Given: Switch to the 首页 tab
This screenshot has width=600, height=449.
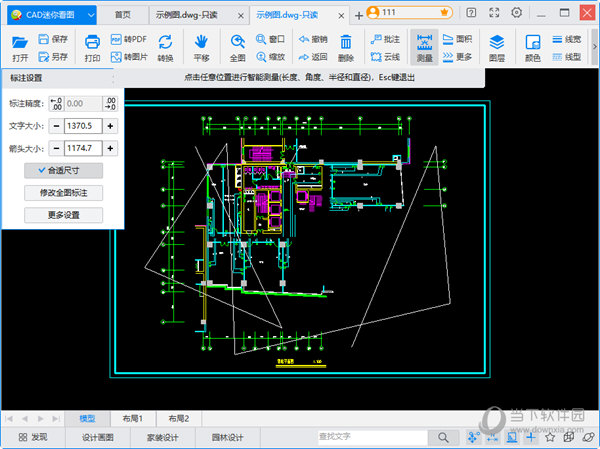Looking at the screenshot, I should pyautogui.click(x=122, y=15).
